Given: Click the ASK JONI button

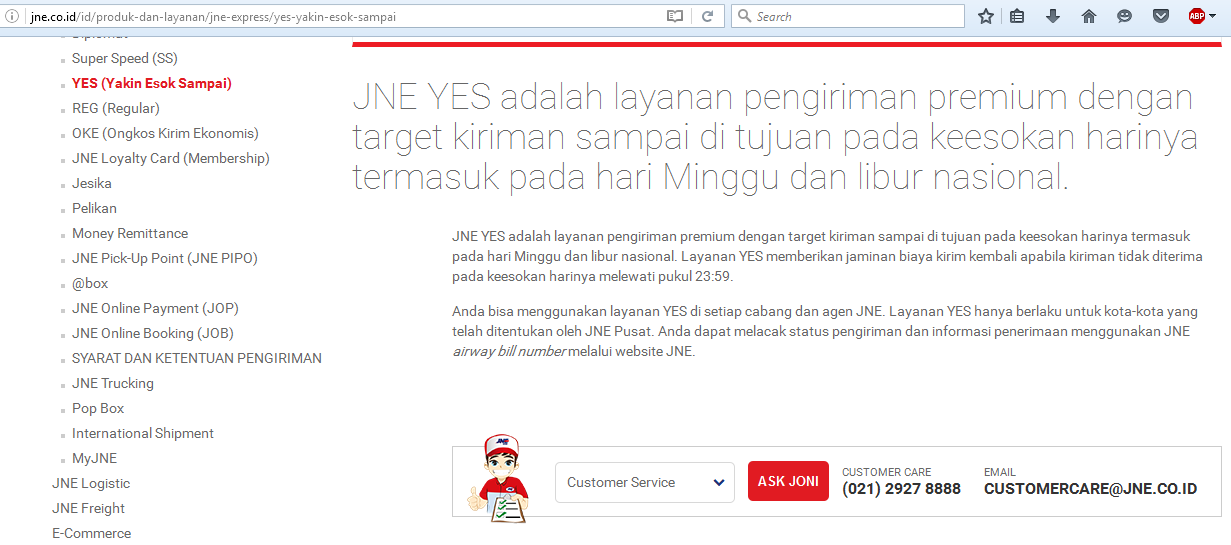Looking at the screenshot, I should click(788, 481).
